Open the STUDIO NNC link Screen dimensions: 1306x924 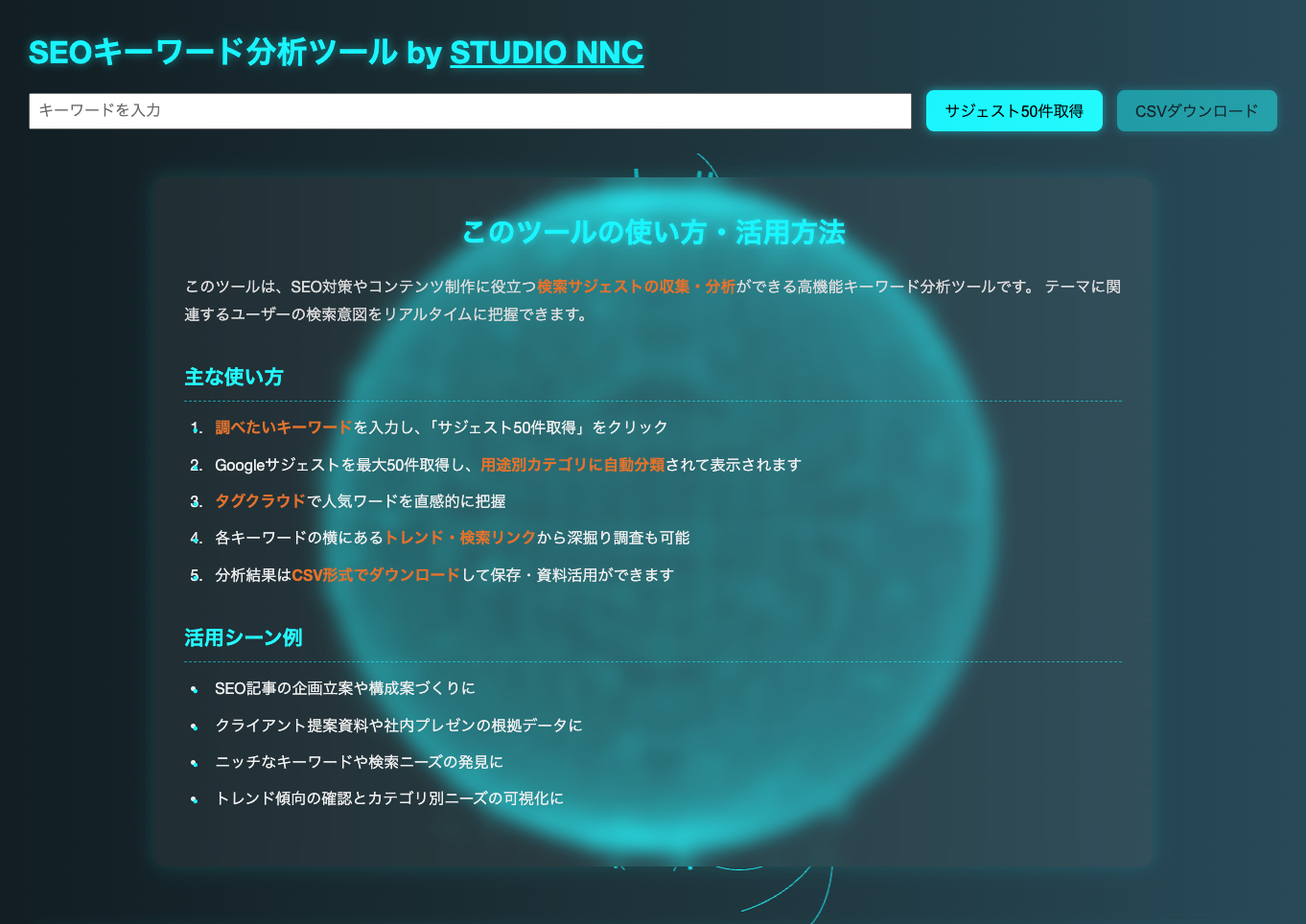coord(547,53)
